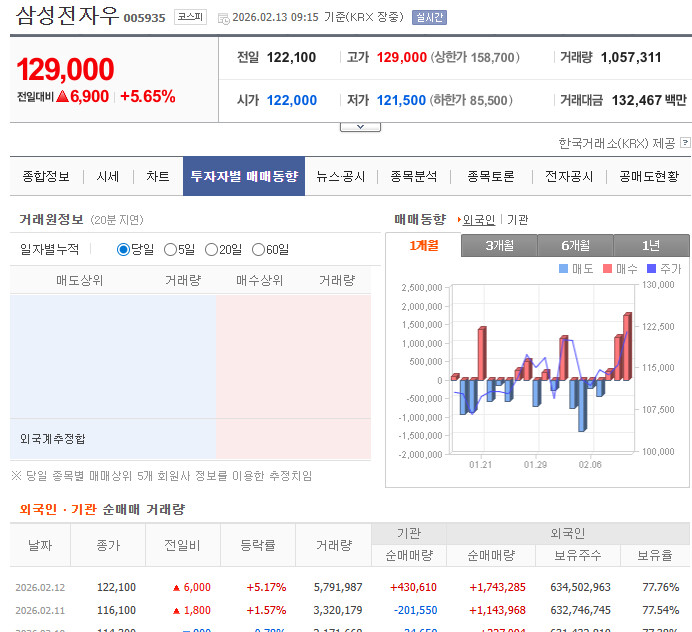
Task: Click the +1,743,285 foreign net buy value
Action: 497,587
